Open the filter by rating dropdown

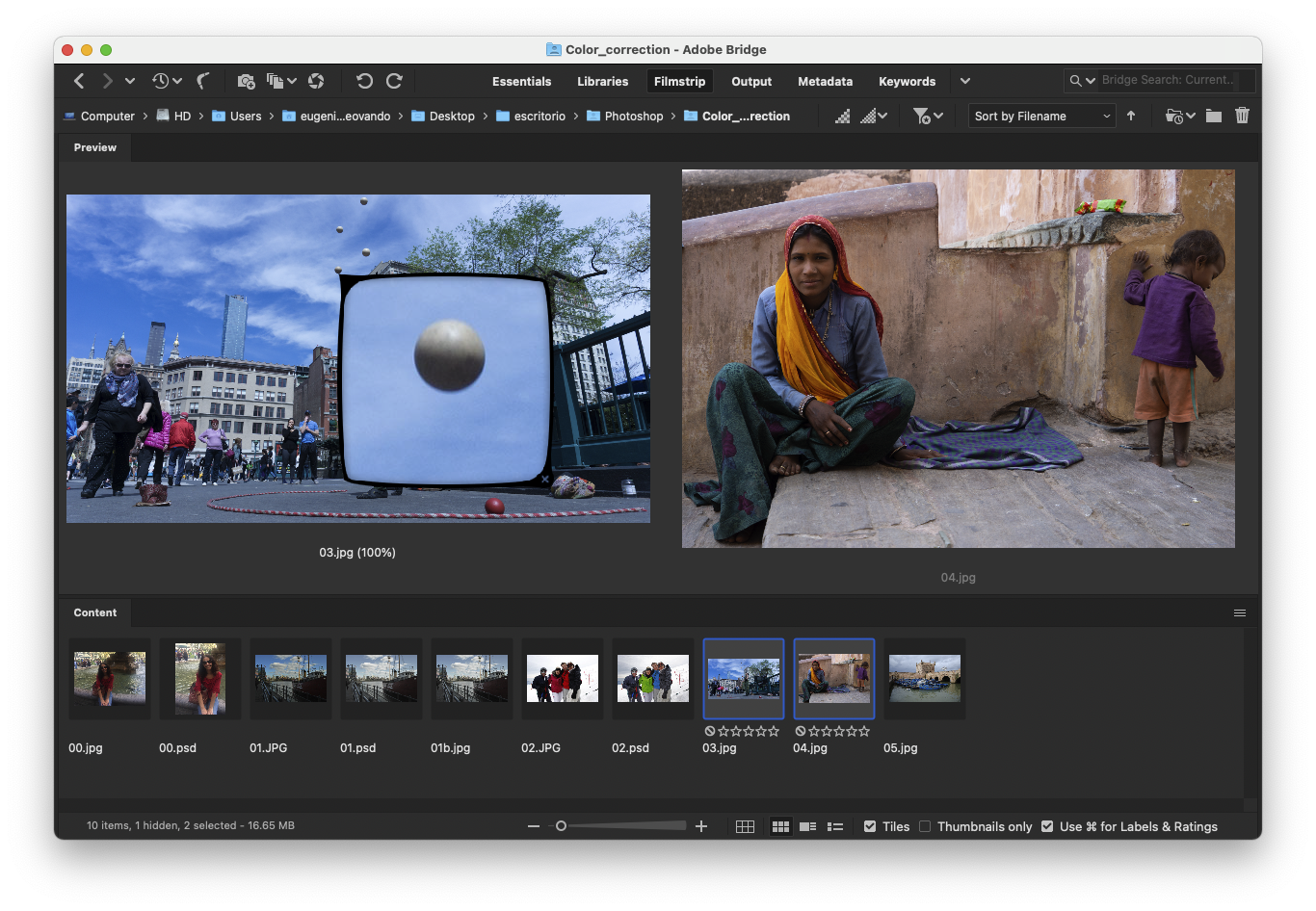928,116
